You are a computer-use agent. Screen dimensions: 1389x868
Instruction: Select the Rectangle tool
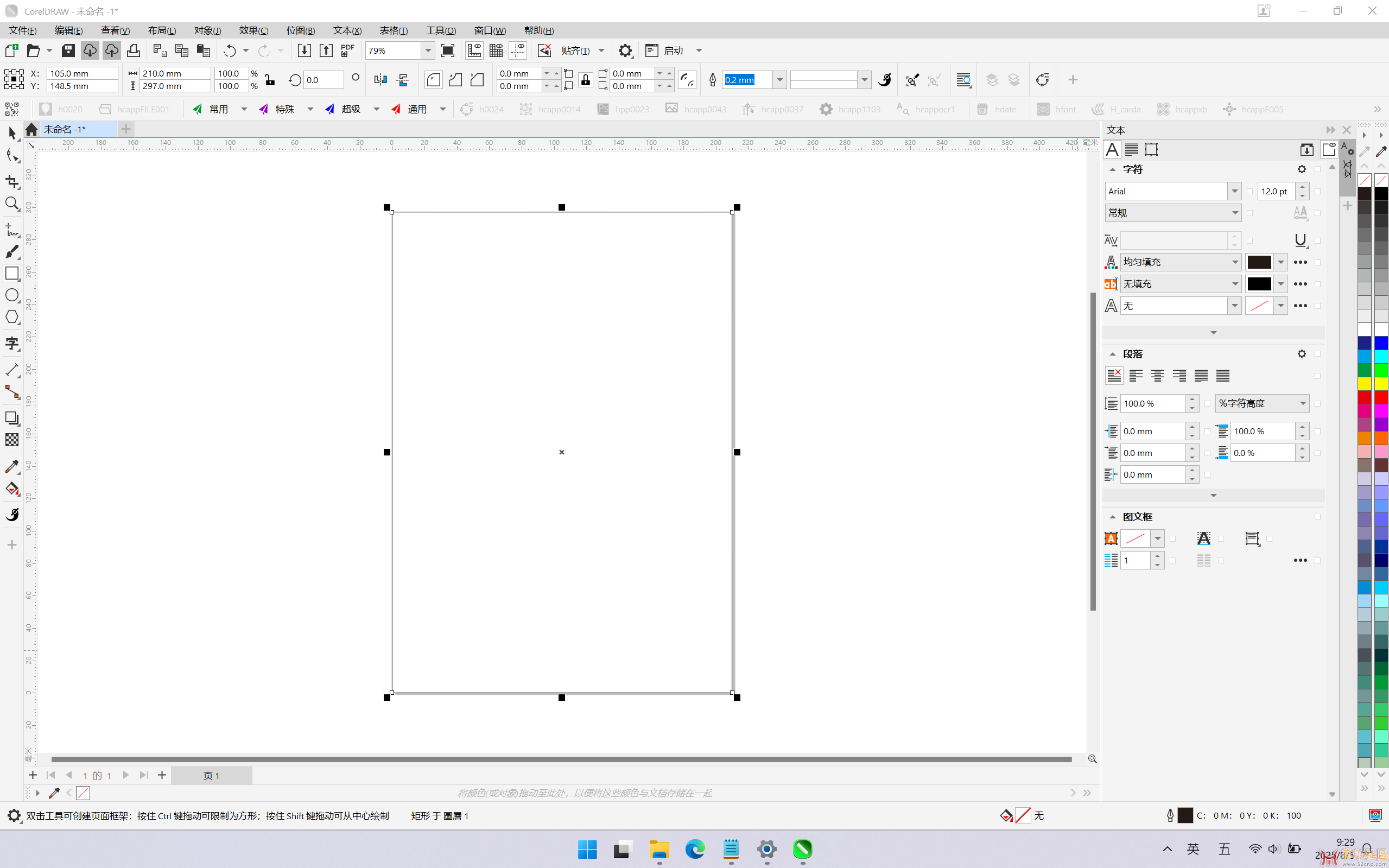click(12, 273)
